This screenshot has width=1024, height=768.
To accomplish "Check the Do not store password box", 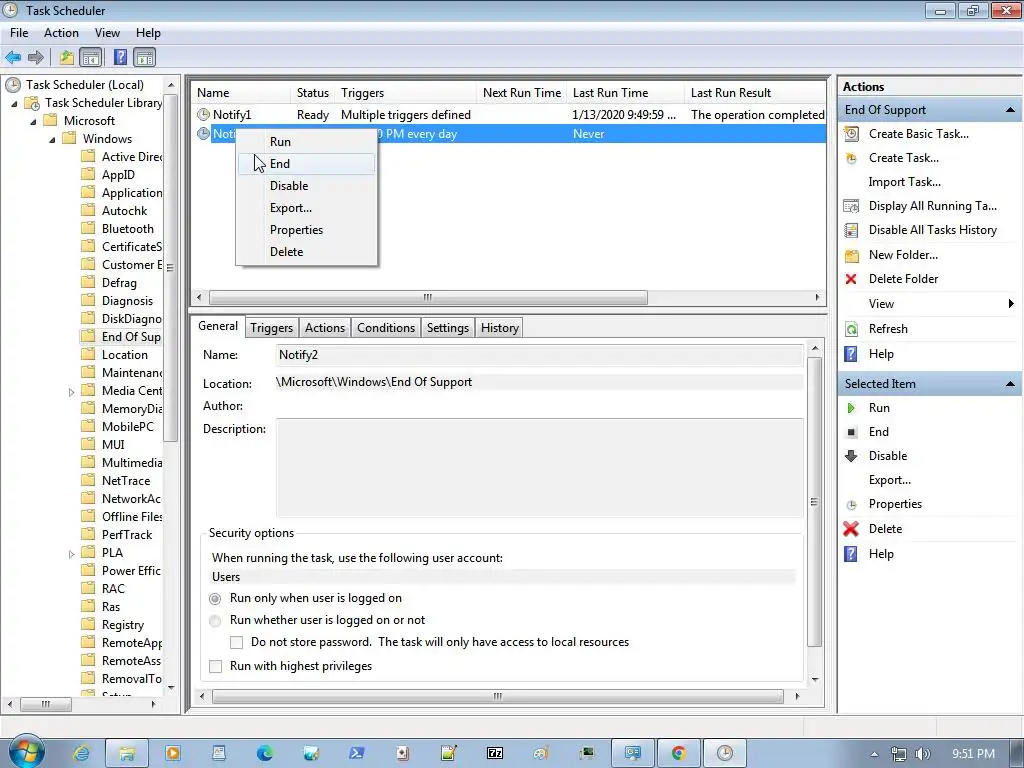I will click(x=236, y=643).
